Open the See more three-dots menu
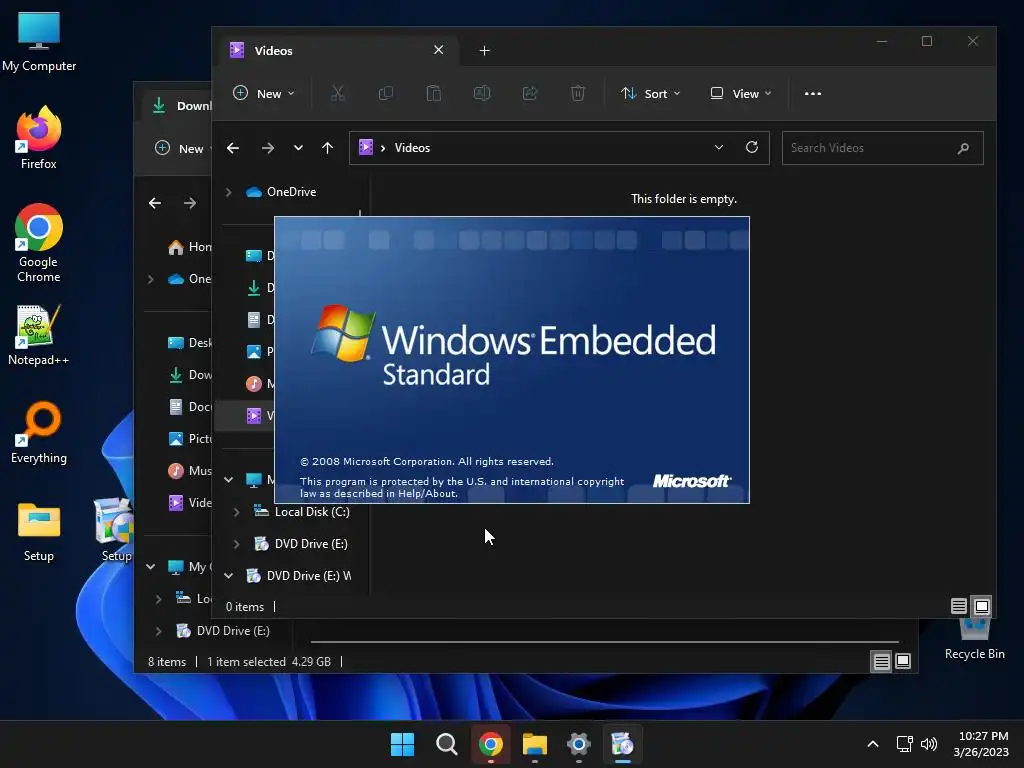This screenshot has height=768, width=1024. [812, 93]
